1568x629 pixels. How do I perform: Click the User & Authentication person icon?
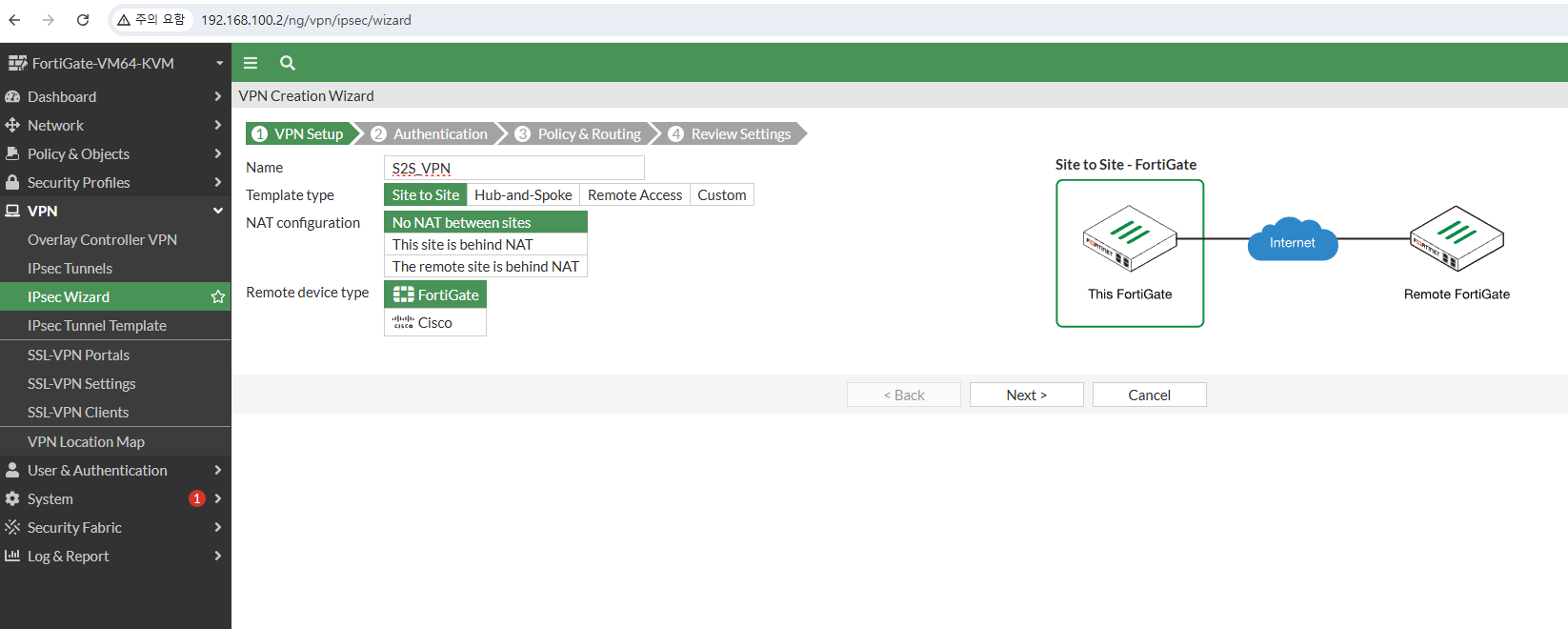tap(12, 470)
